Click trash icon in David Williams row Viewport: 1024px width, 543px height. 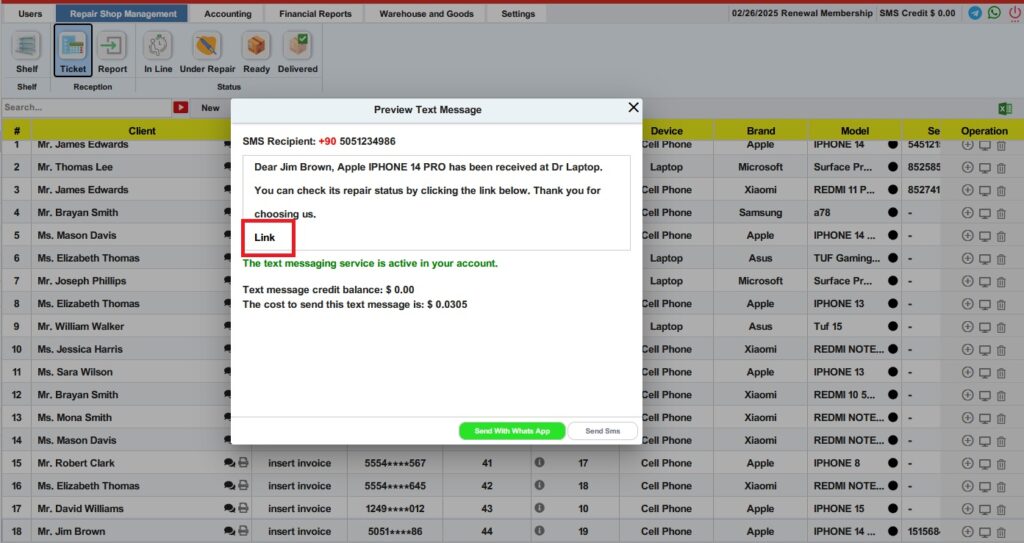click(1001, 510)
